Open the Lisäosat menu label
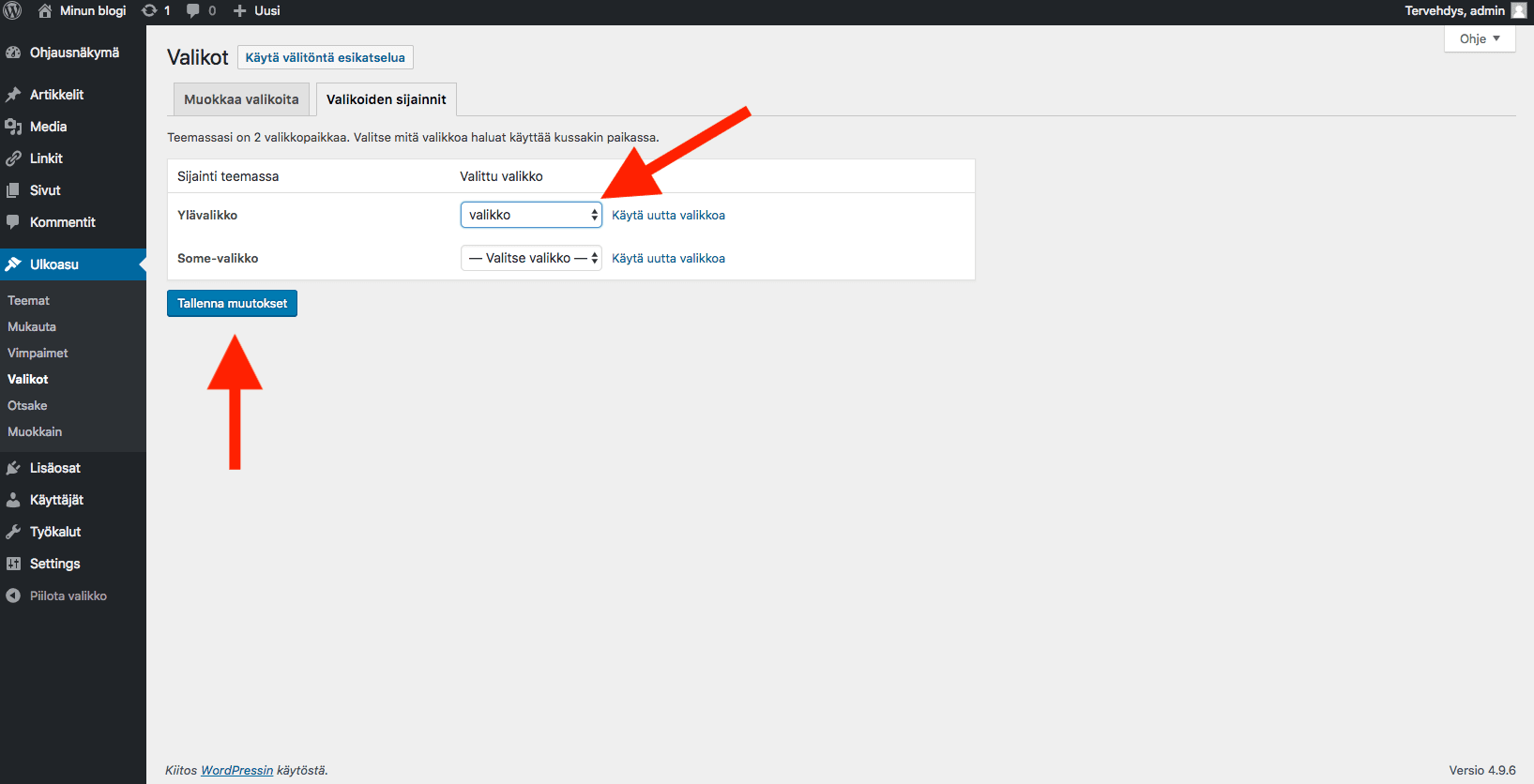1534x784 pixels. click(x=55, y=468)
